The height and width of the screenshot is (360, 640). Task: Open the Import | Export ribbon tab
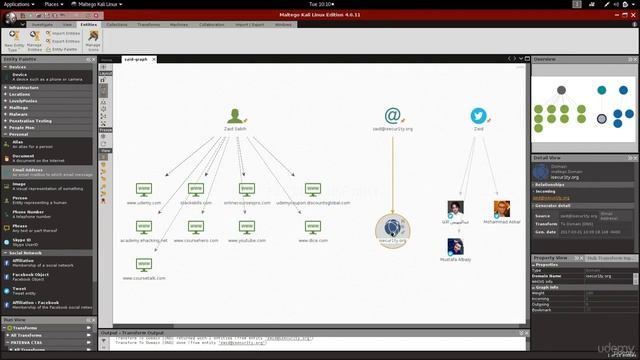point(249,24)
